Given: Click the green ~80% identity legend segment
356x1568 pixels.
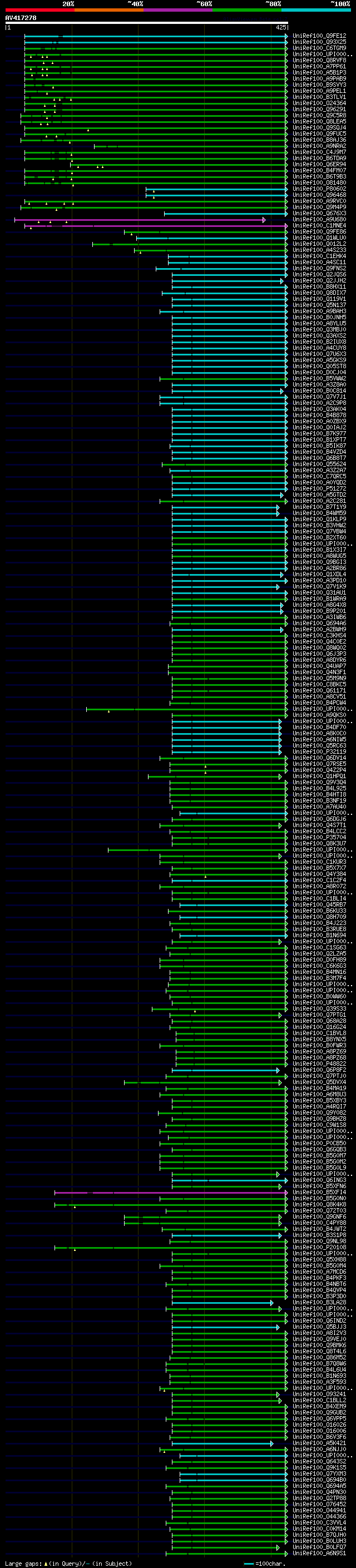Looking at the screenshot, I should 247,10.
